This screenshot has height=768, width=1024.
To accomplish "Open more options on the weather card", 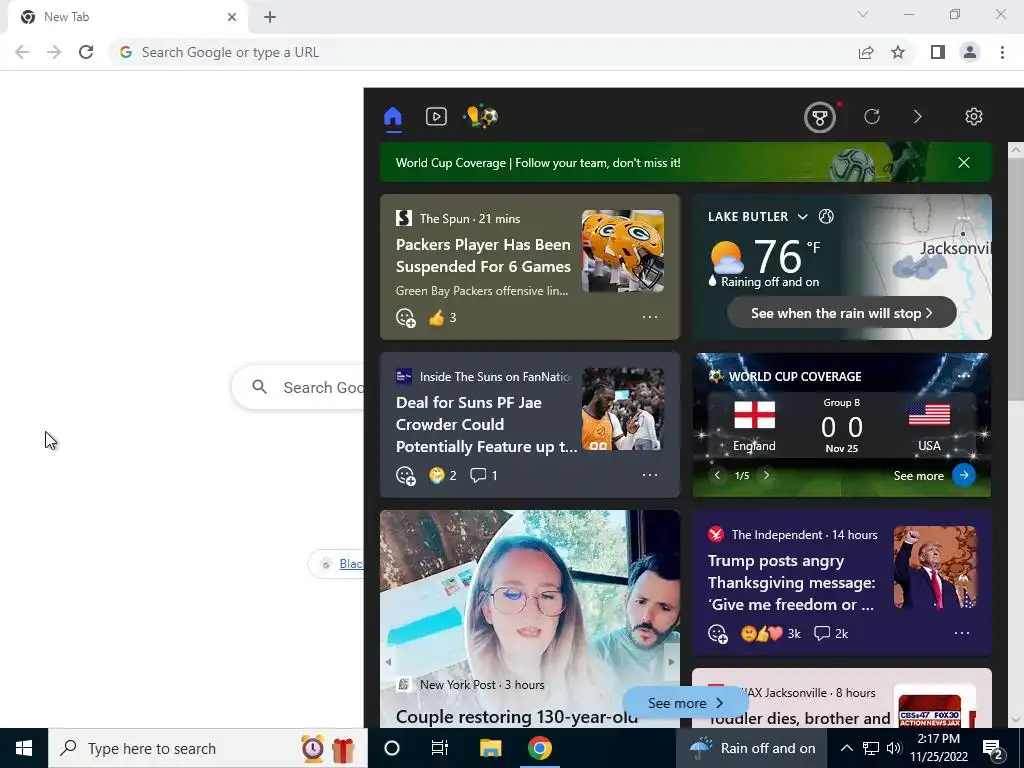I will [963, 218].
